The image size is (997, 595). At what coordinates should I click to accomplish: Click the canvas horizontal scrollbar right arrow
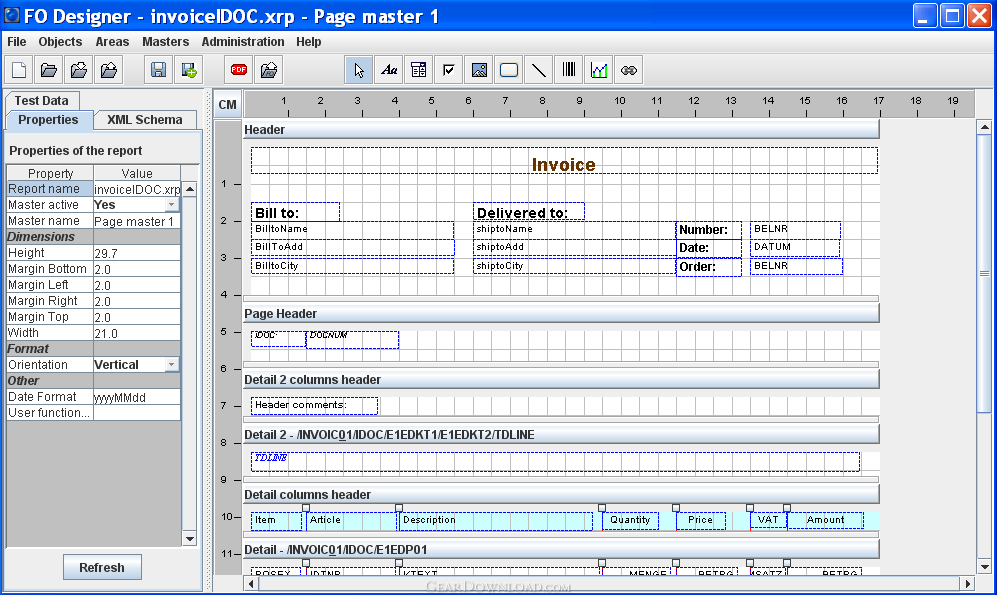967,583
